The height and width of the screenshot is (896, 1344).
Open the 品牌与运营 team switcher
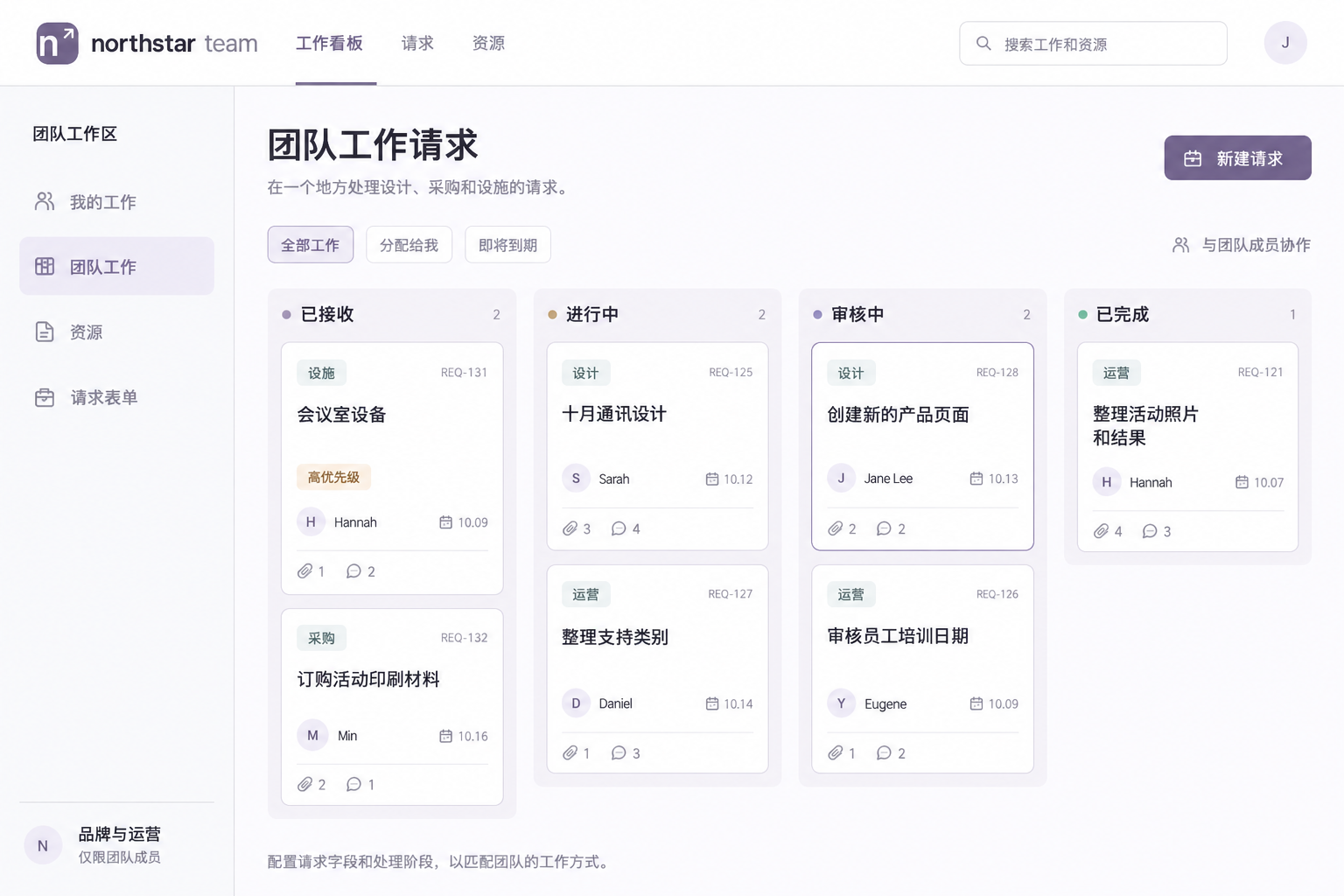click(x=116, y=845)
